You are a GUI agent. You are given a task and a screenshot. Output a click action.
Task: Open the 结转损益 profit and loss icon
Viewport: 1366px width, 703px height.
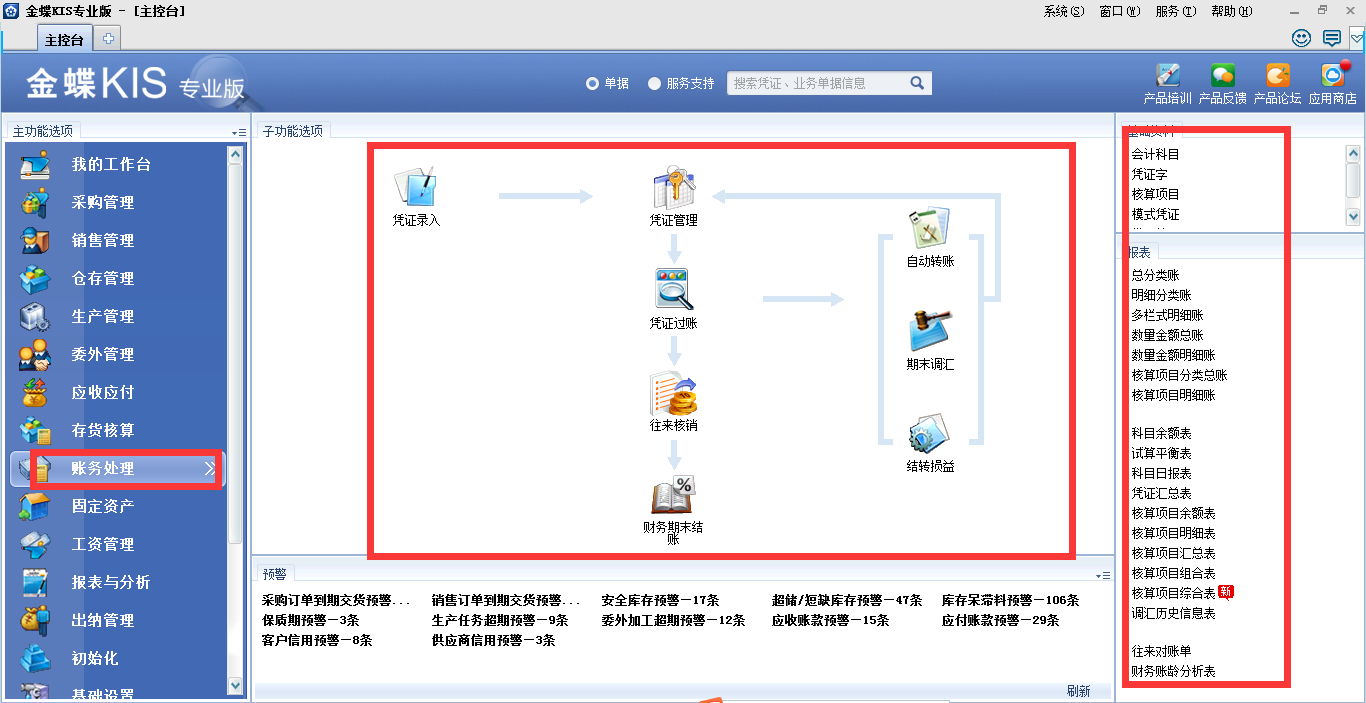[930, 434]
